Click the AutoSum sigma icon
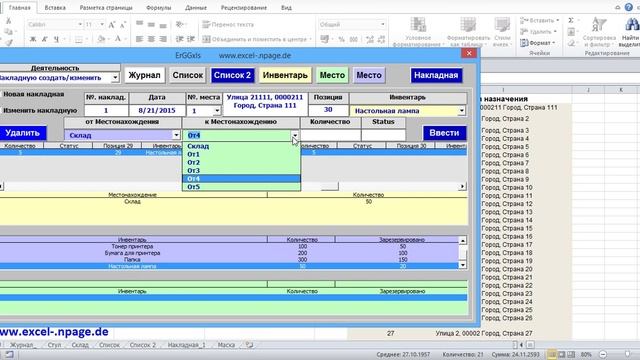The width and height of the screenshot is (640, 360). point(571,20)
